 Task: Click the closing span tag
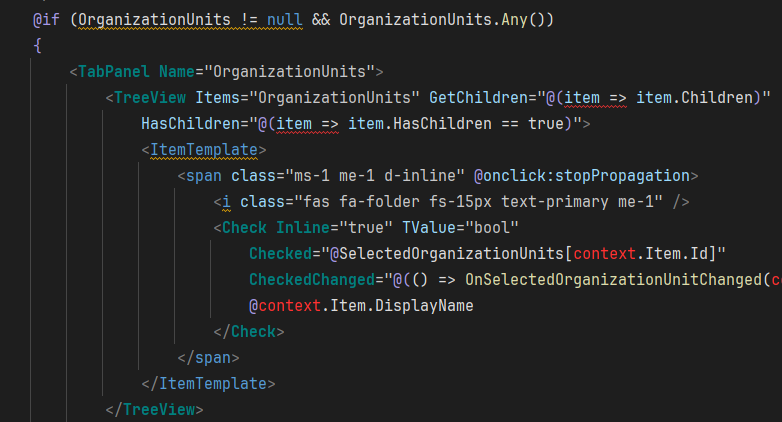(x=209, y=357)
